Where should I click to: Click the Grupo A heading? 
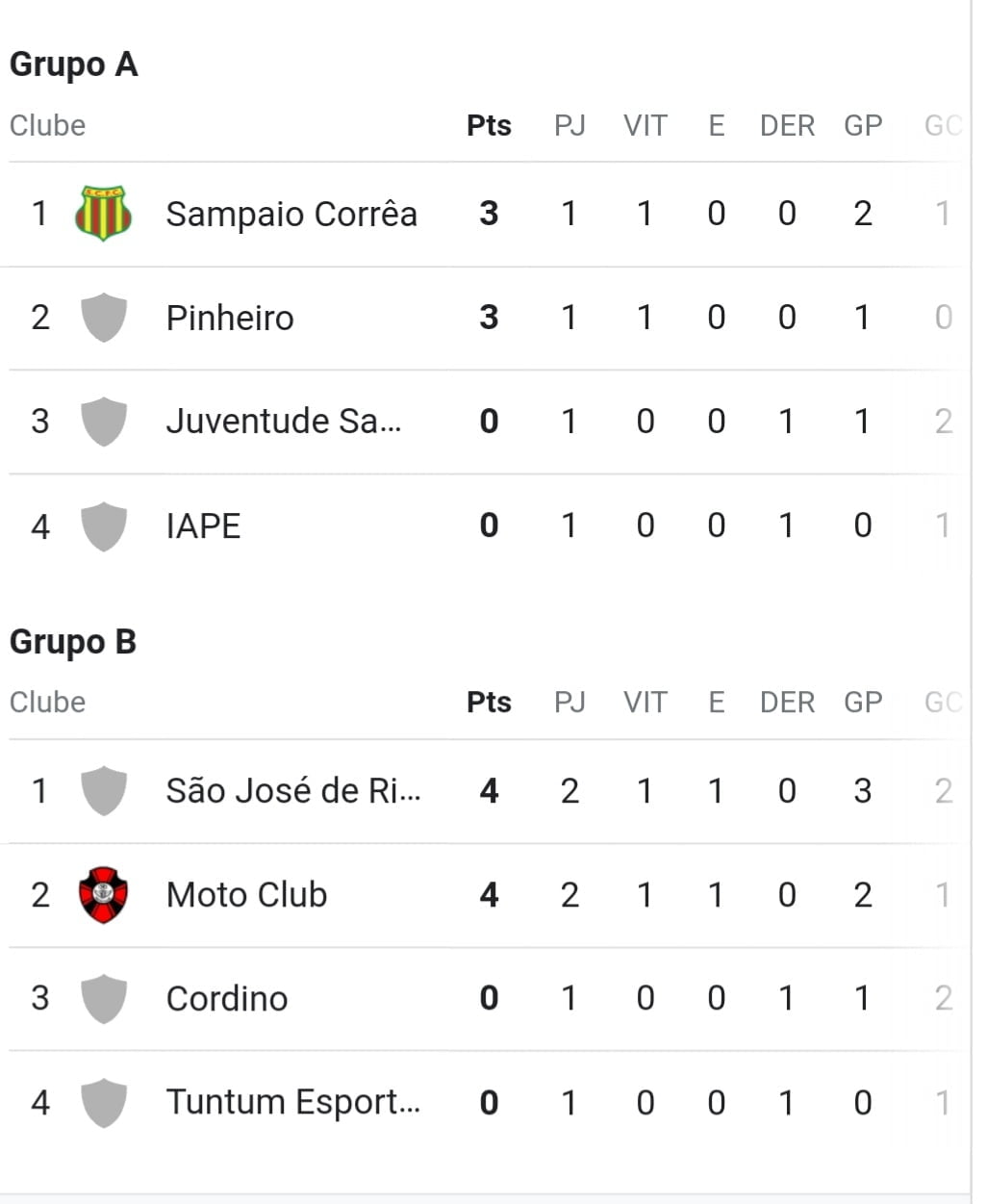pos(74,64)
